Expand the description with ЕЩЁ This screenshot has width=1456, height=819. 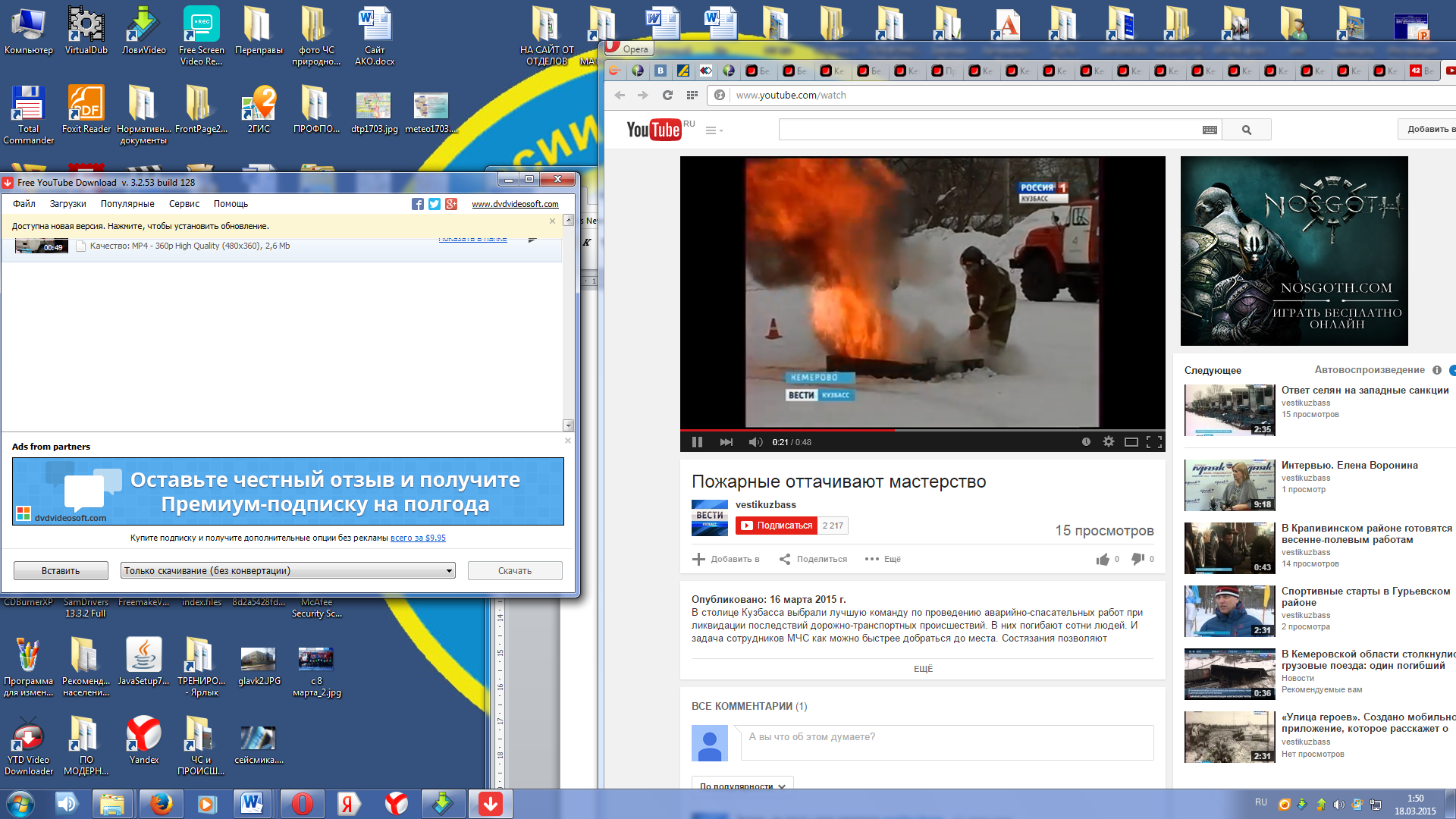tap(923, 669)
